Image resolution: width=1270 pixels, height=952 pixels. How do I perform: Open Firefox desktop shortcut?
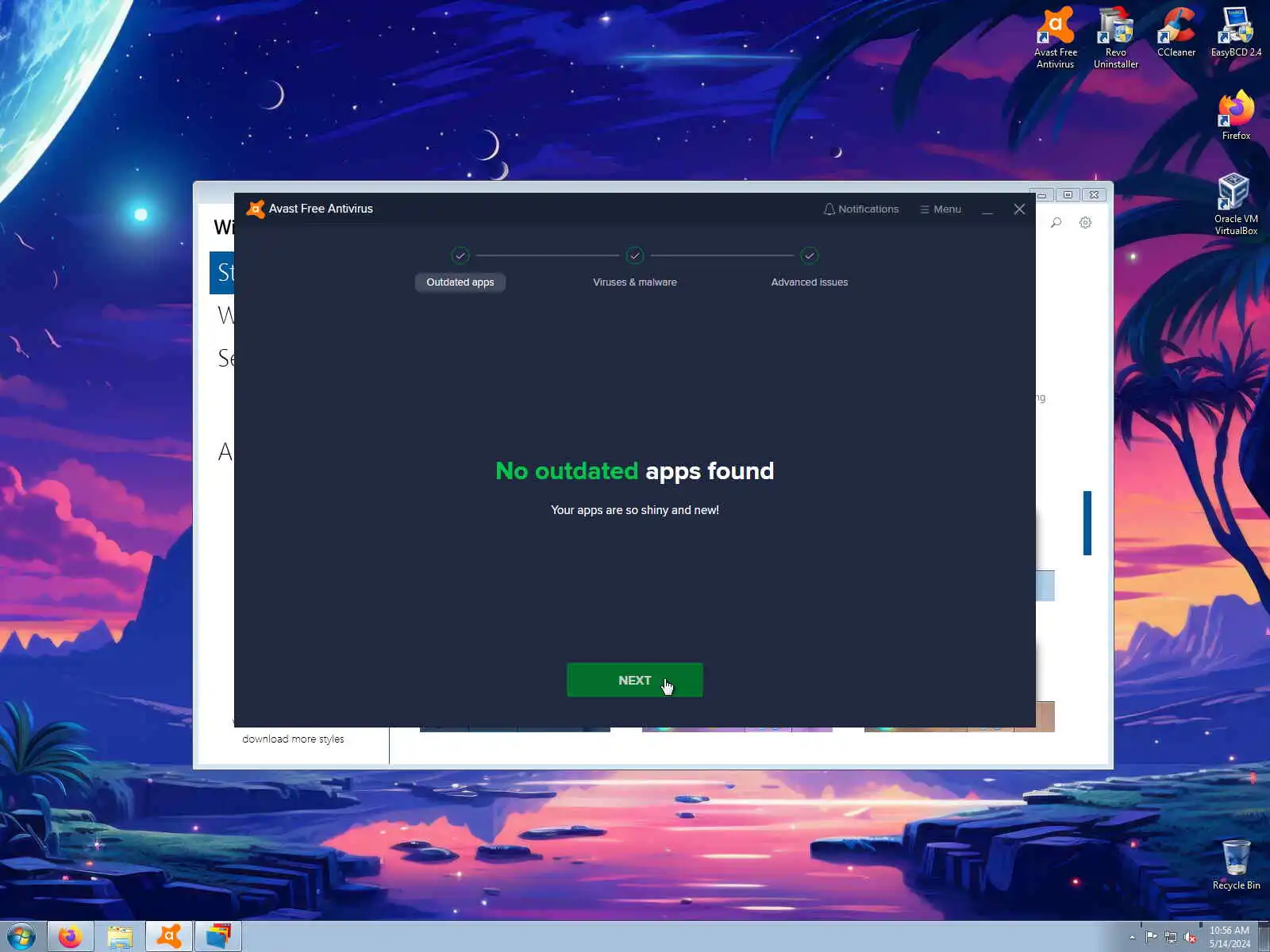coord(1236,116)
